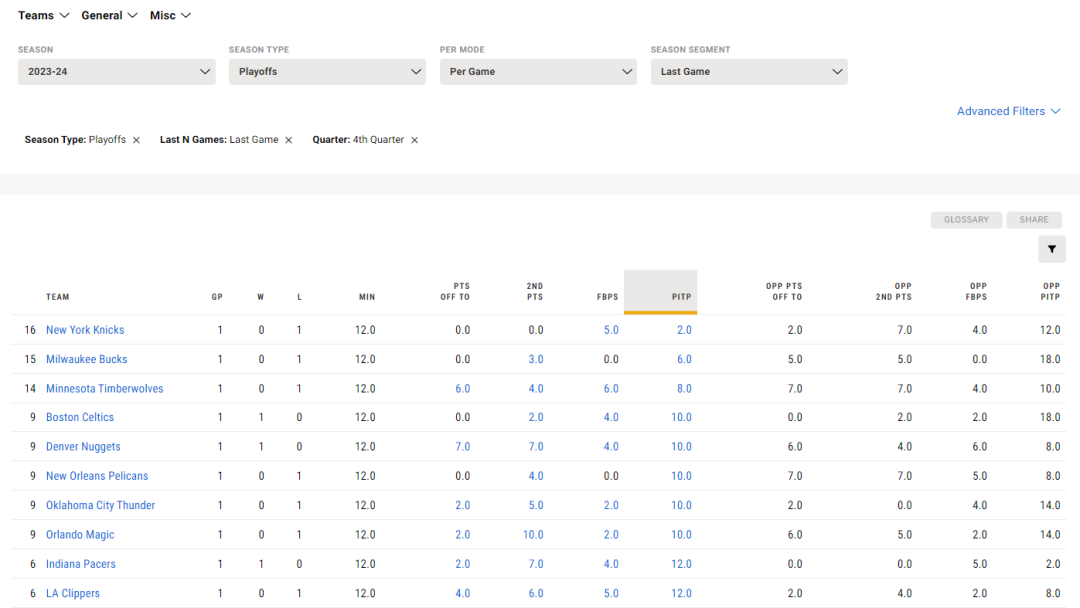This screenshot has height=608, width=1080.
Task: Open the Minnesota Timberwolves team link
Action: [x=105, y=388]
